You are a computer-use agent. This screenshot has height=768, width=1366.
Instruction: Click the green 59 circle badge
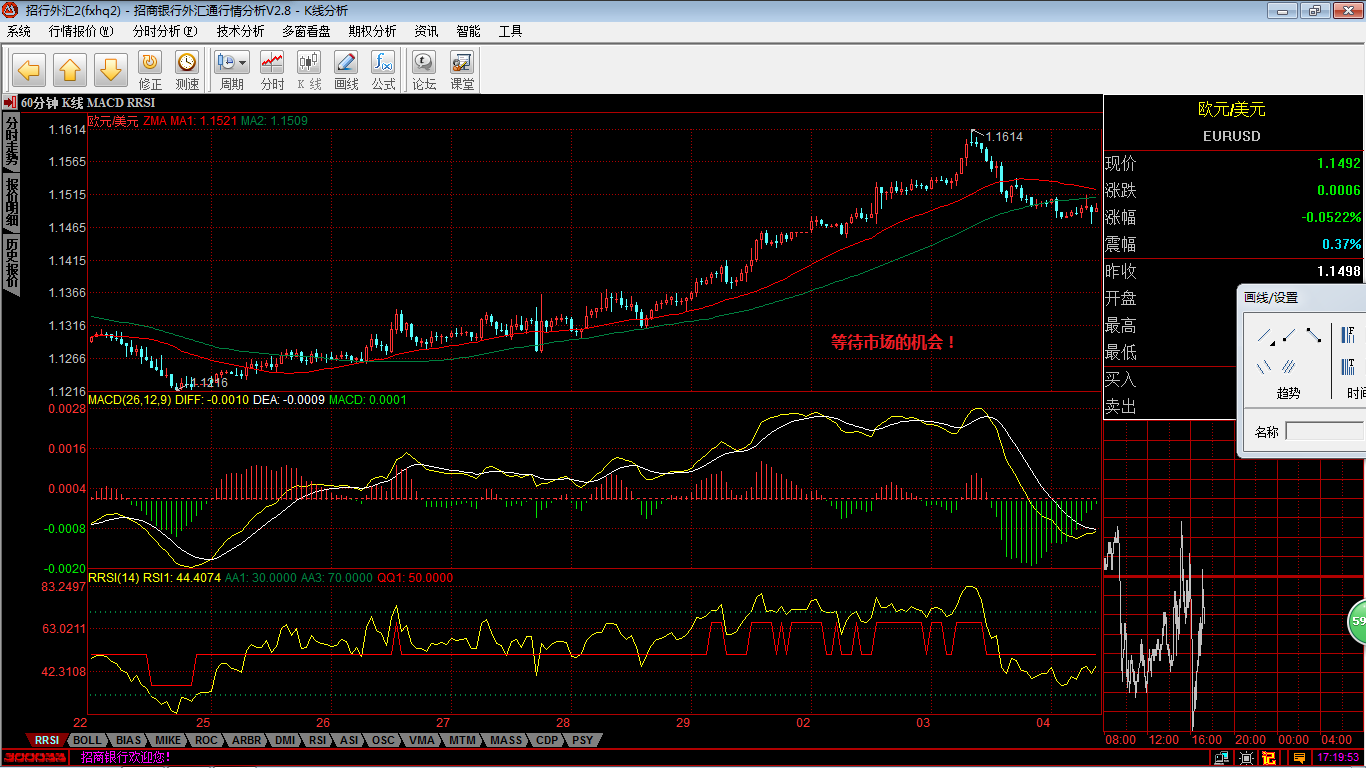1358,622
